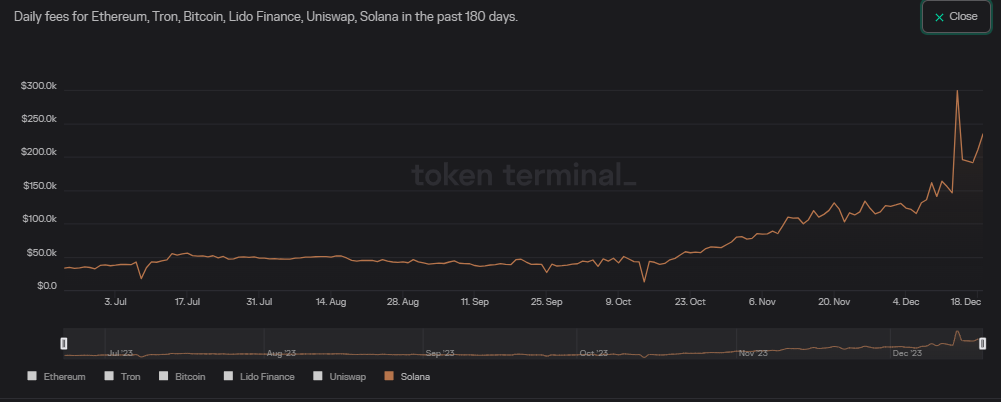Screen dimensions: 1001x402
Task: Click Aug '23 in range navigator
Action: (281, 353)
